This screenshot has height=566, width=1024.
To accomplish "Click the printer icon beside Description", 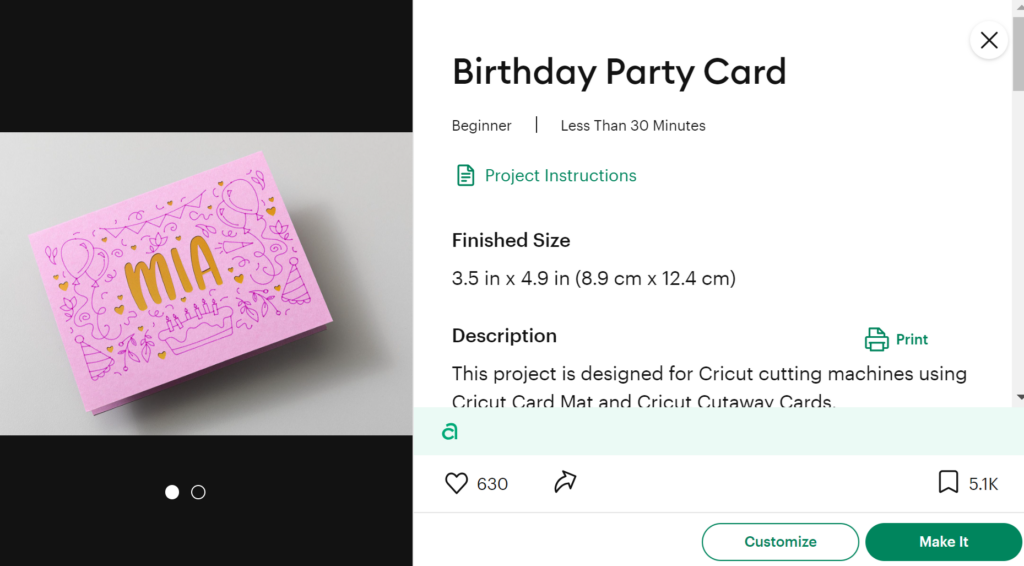I will pos(876,340).
